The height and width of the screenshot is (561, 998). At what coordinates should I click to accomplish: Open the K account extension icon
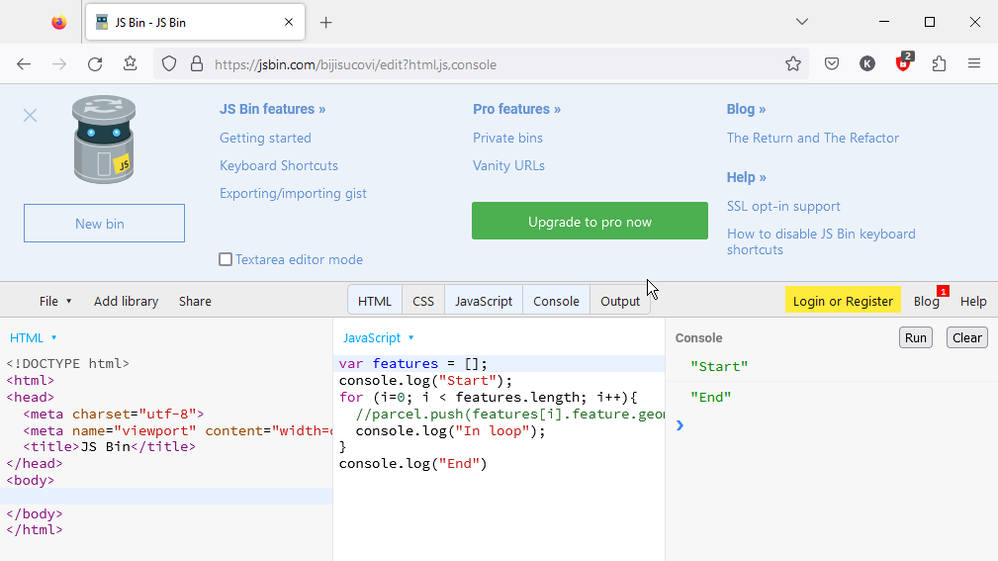click(867, 64)
